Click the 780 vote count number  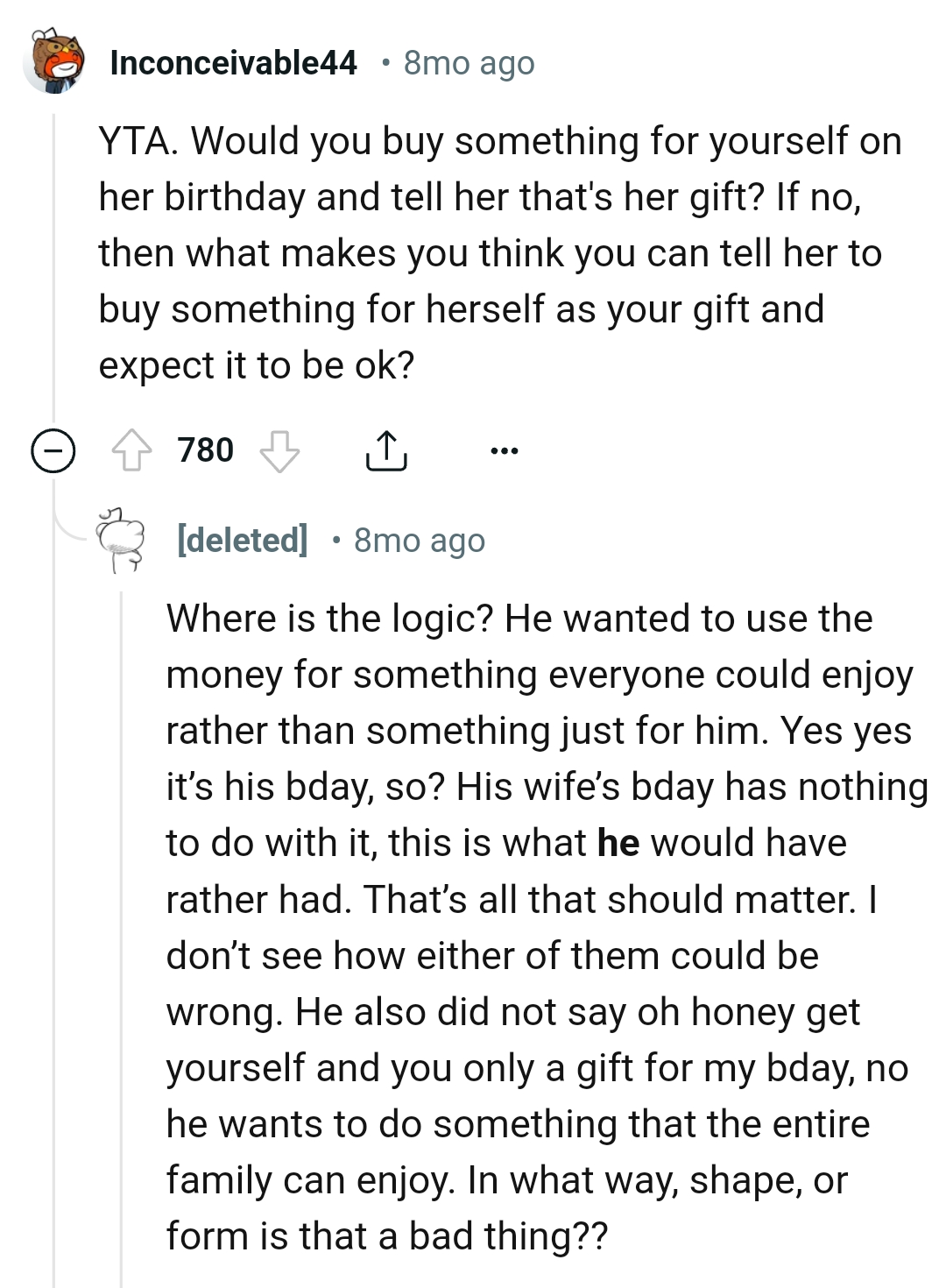point(204,450)
